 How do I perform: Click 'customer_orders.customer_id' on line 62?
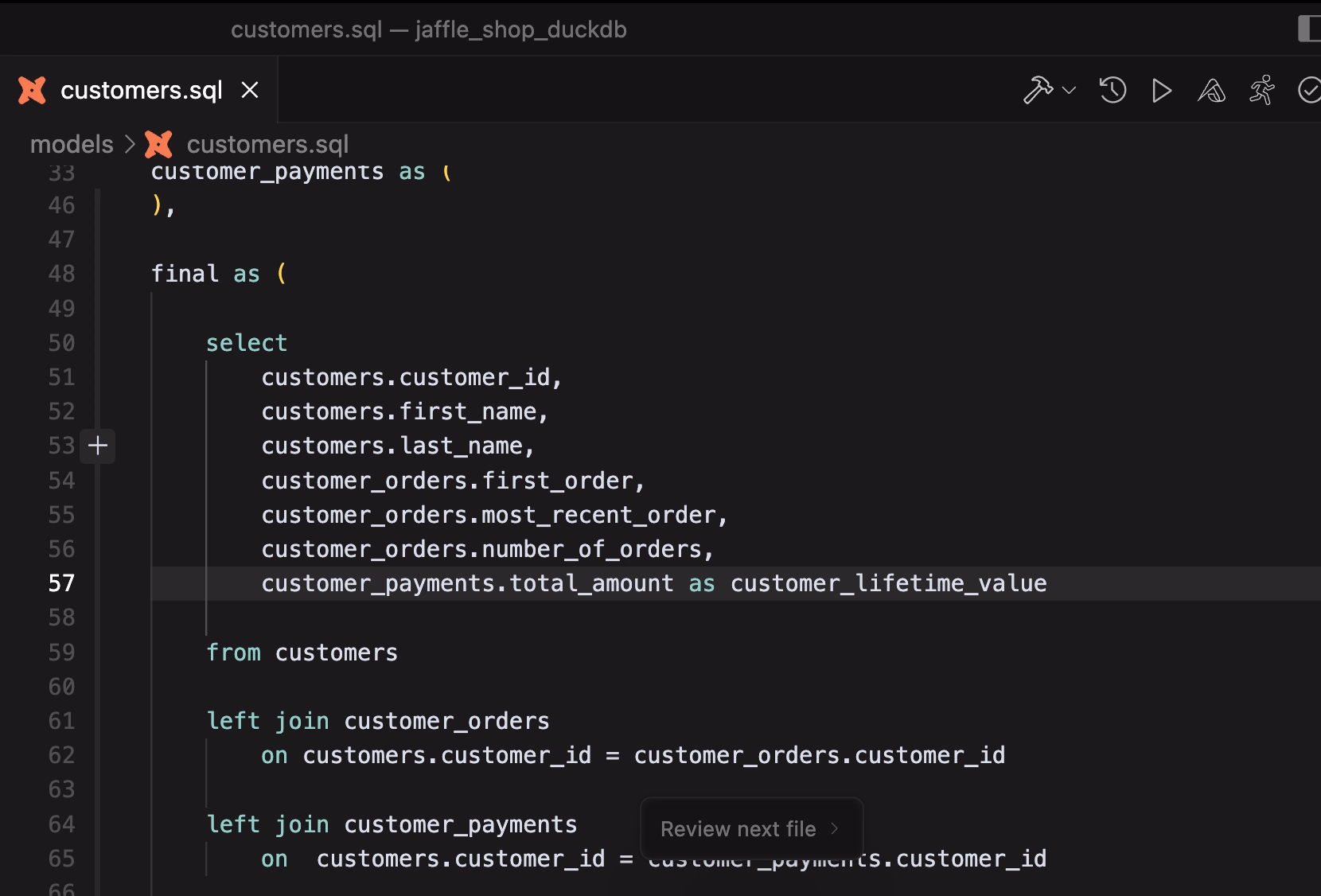pyautogui.click(x=820, y=755)
